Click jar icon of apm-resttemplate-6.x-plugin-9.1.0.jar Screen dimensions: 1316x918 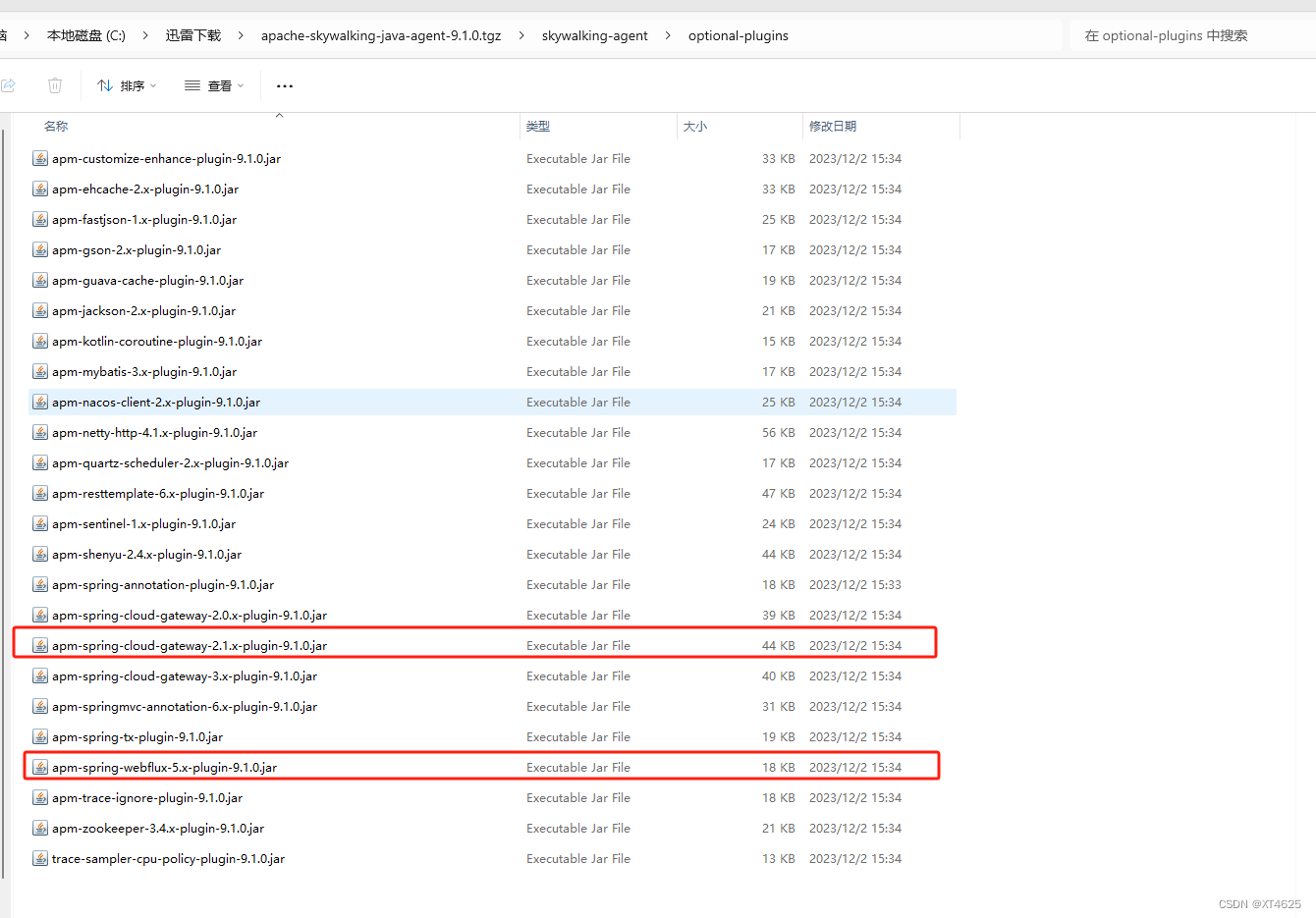(x=40, y=493)
